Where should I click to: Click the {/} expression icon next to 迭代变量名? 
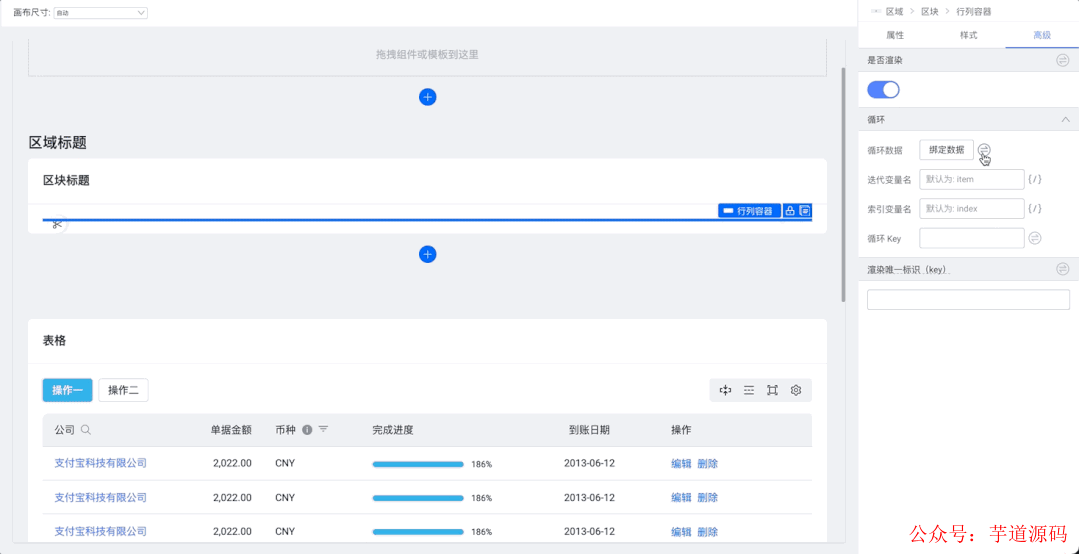click(1034, 180)
